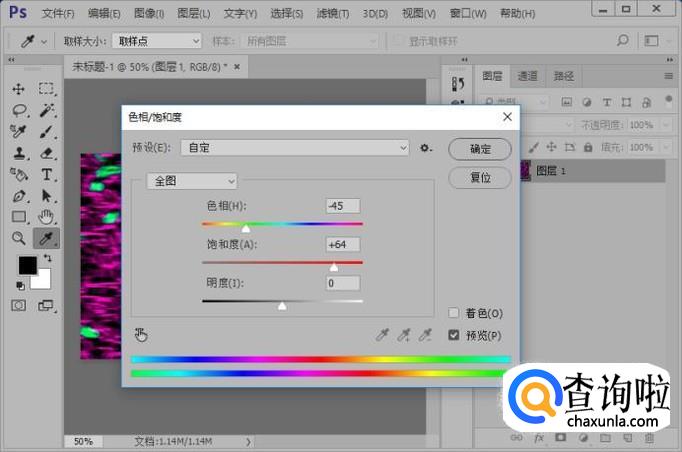Image resolution: width=682 pixels, height=452 pixels.
Task: Expand the 全图 color range dropdown
Action: (192, 181)
